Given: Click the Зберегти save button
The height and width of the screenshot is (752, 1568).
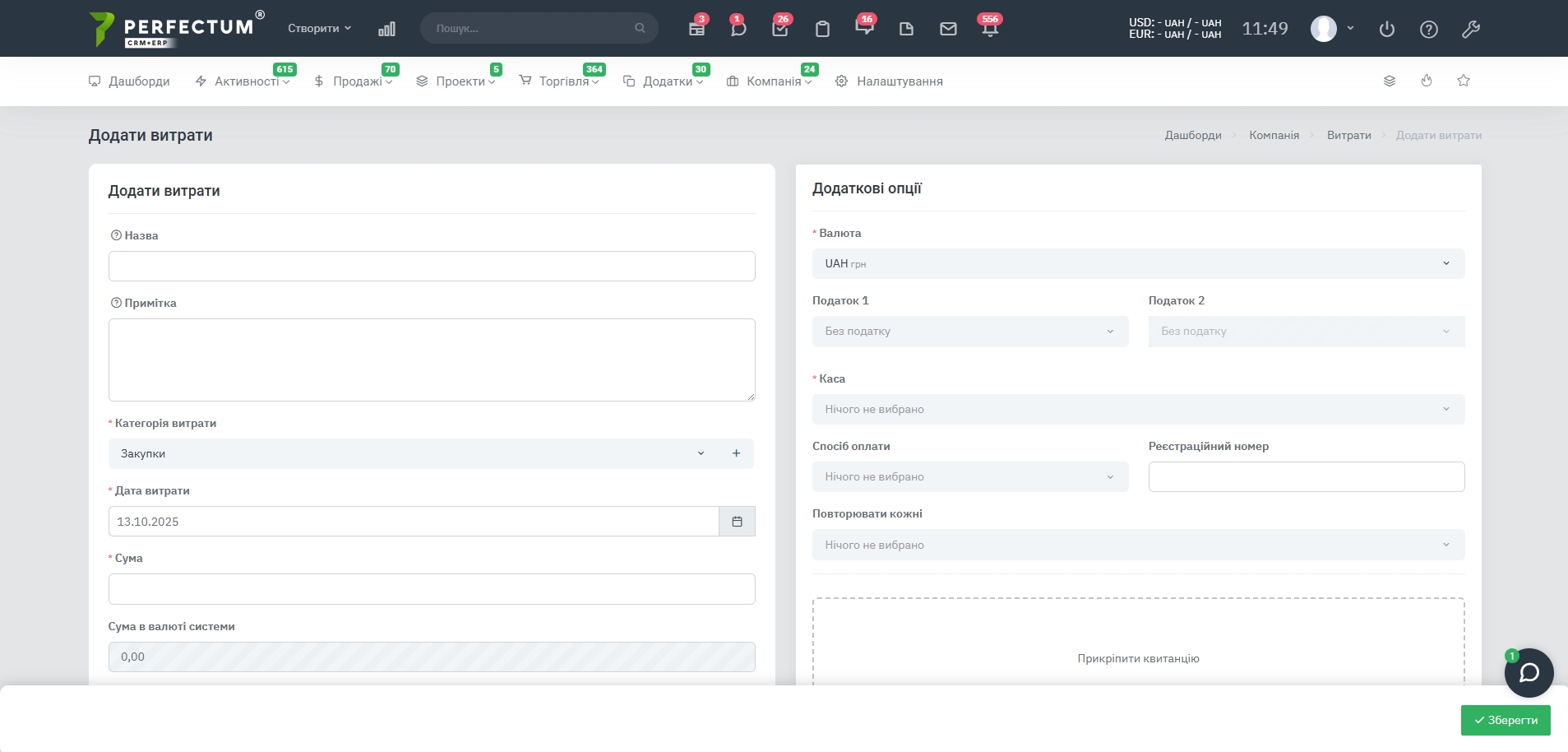Looking at the screenshot, I should (x=1505, y=720).
